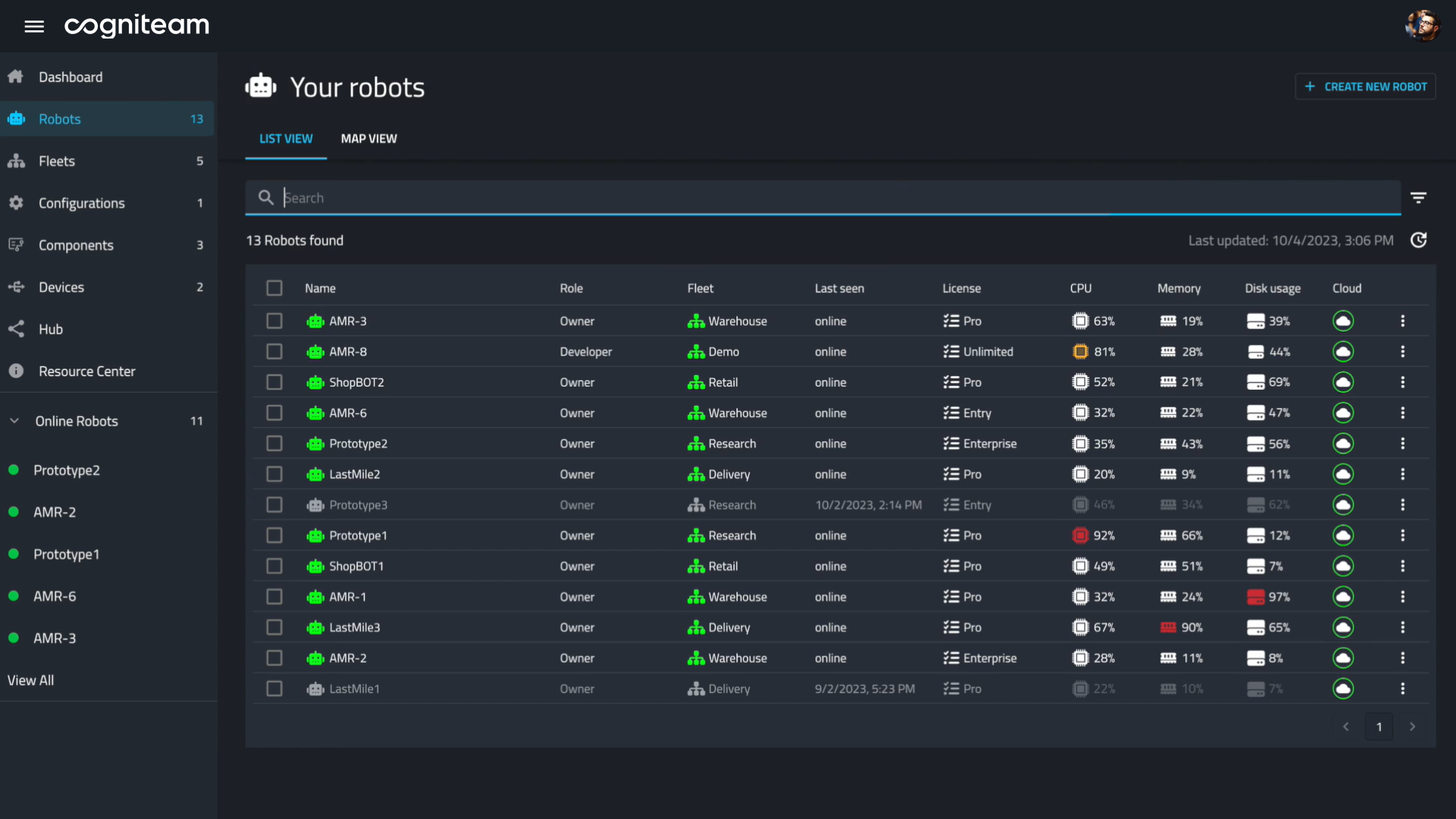Check the LastMile1 row checkbox
1456x819 pixels.
[x=275, y=689]
